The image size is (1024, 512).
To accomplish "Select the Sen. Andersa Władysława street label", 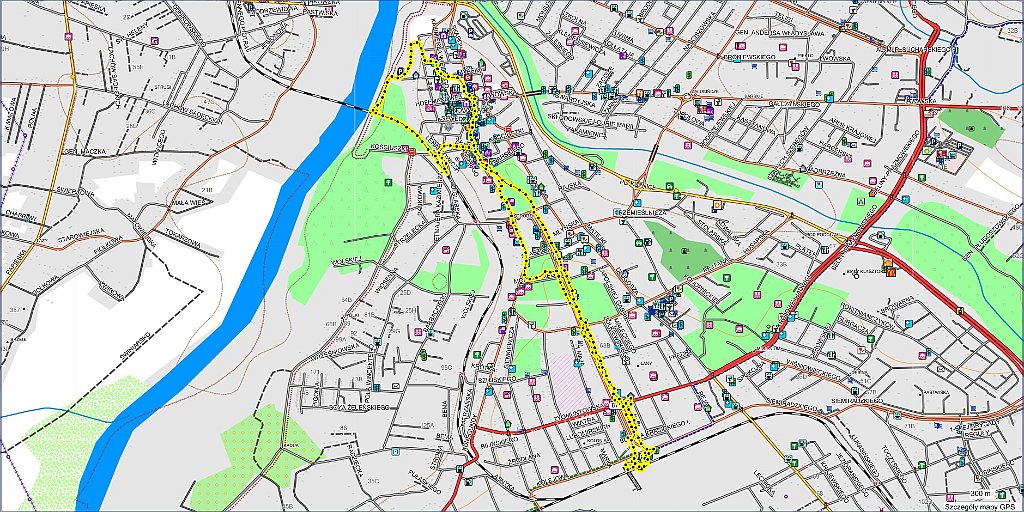I will [x=780, y=32].
